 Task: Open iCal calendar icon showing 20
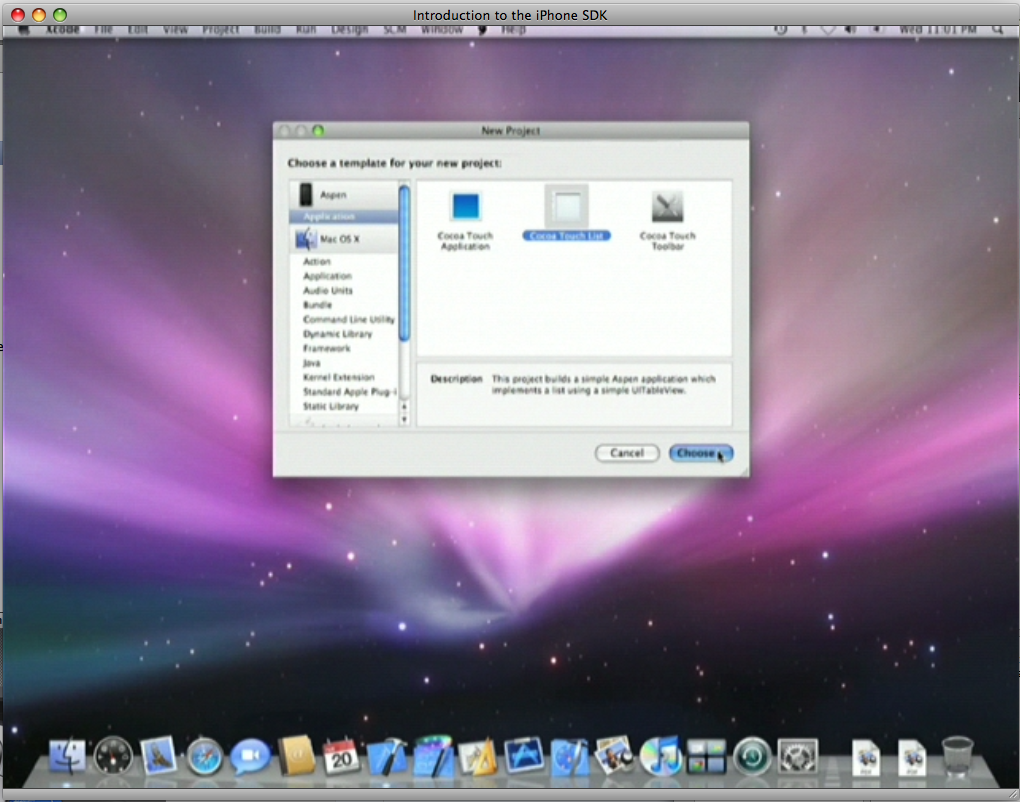[x=342, y=756]
